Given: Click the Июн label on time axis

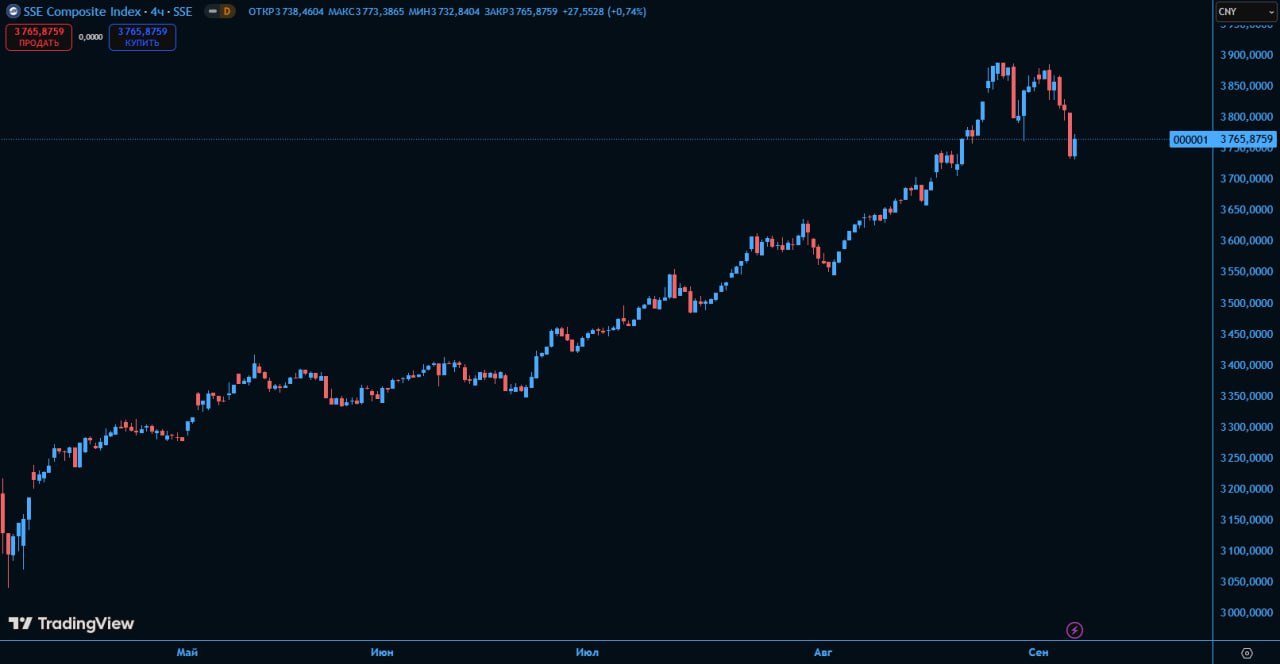Looking at the screenshot, I should (382, 652).
